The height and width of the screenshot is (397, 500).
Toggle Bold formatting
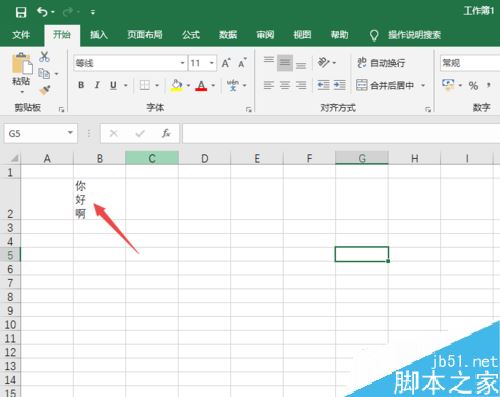point(81,85)
